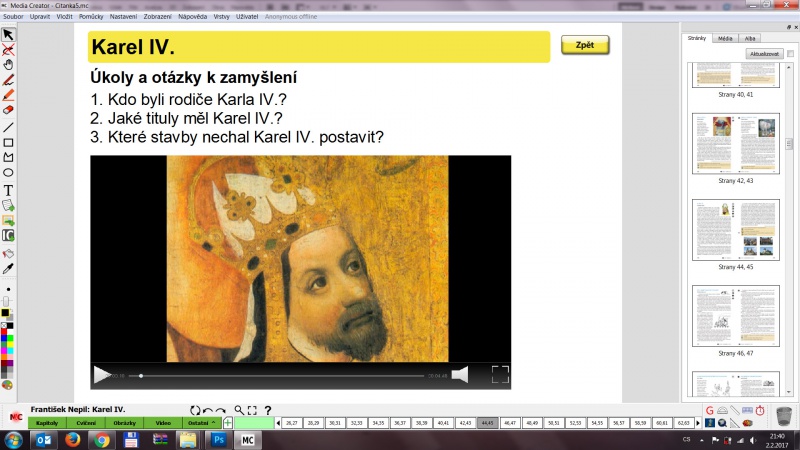Click the Aktualizovat button
Viewport: 800px width, 450px height.
click(764, 54)
